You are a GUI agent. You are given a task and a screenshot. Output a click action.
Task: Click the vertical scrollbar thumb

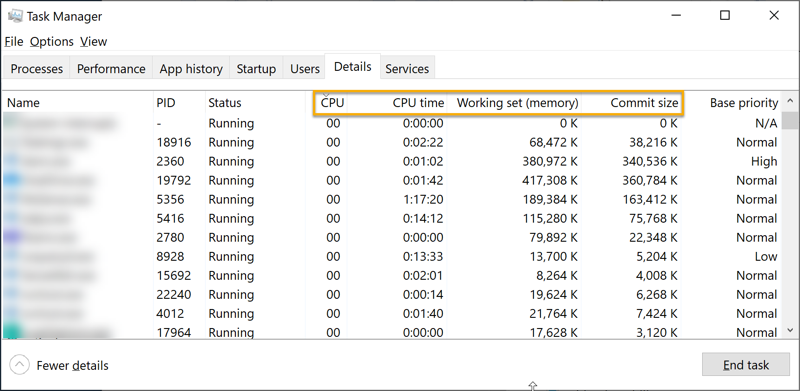pos(790,120)
